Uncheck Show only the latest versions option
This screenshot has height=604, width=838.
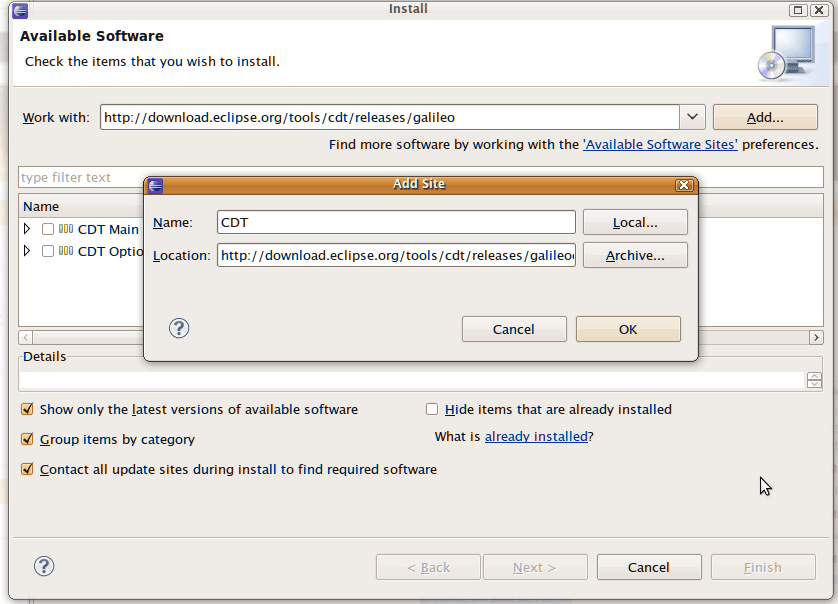(28, 409)
